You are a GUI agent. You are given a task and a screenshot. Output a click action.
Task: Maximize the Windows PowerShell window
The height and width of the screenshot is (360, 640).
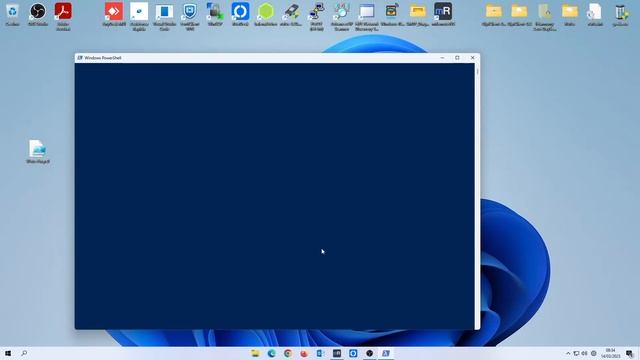457,58
